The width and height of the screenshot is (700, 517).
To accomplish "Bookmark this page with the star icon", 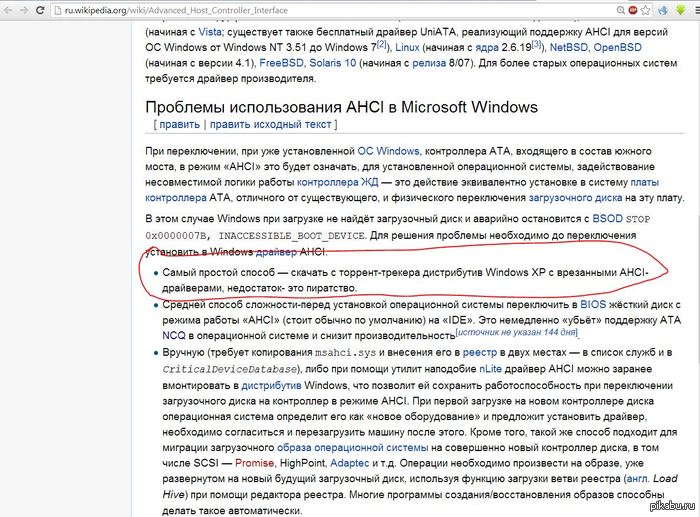I will (646, 10).
